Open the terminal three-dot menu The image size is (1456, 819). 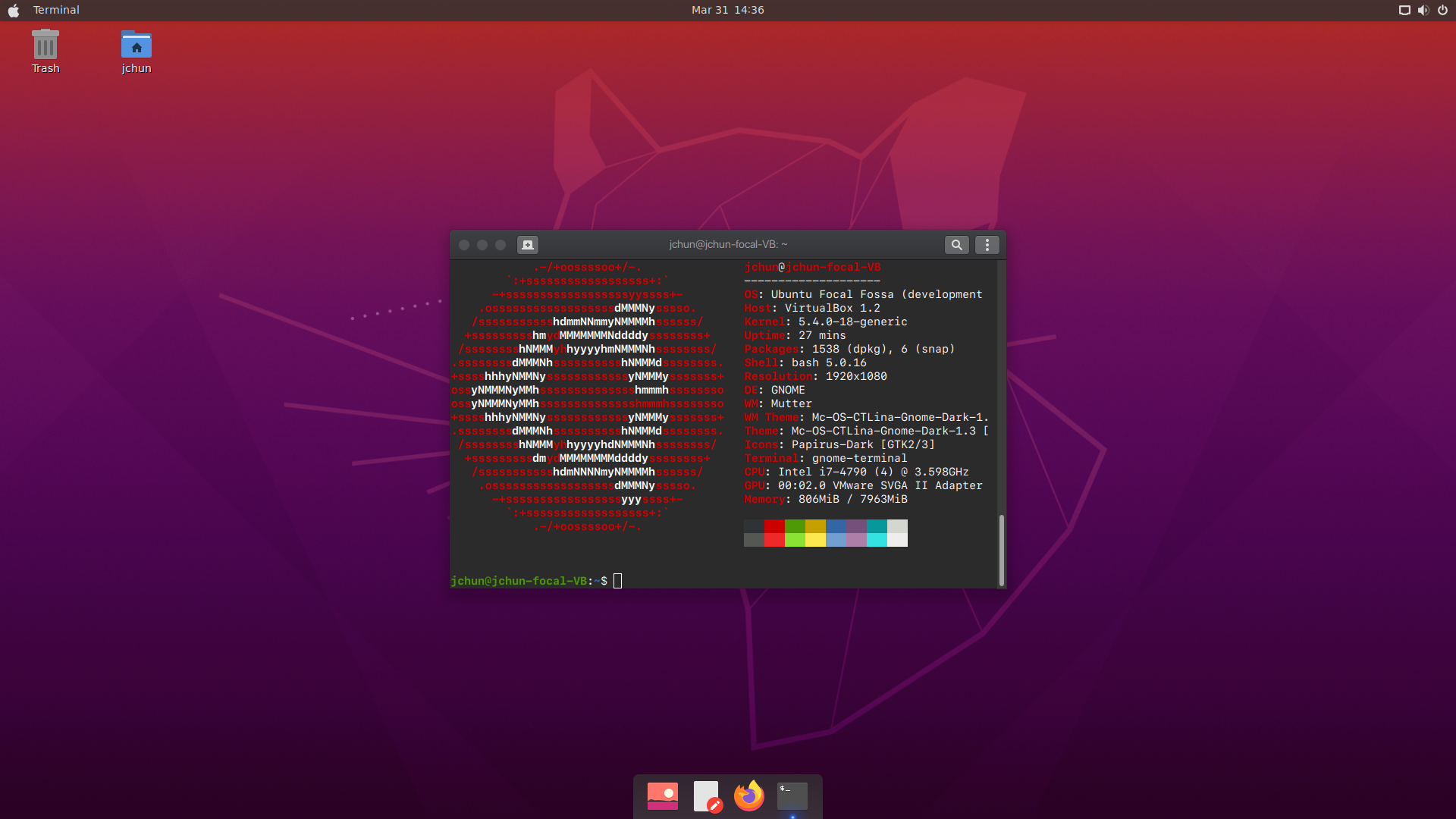tap(987, 245)
